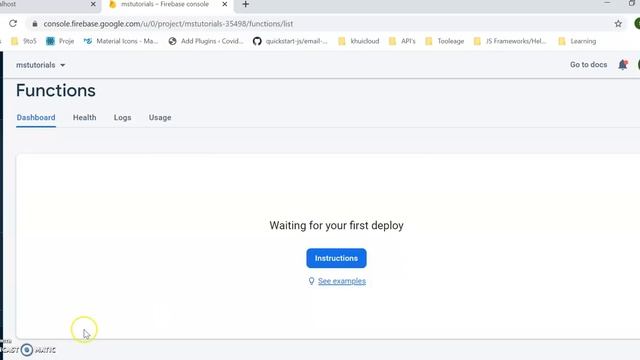The image size is (640, 360).
Task: Reload the page with the refresh icon
Action: click(13, 24)
